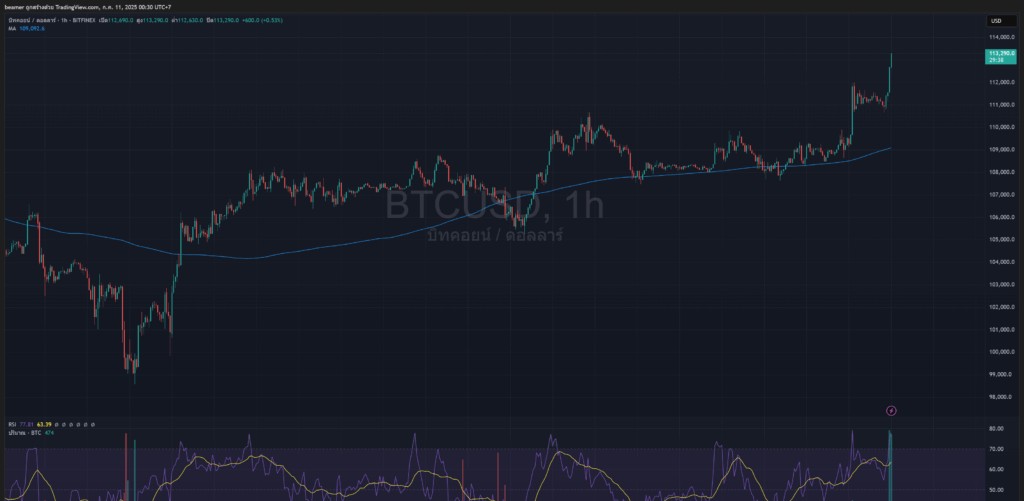Image resolution: width=1024 pixels, height=501 pixels.
Task: Click the 100,000.0 price axis label
Action: [x=1001, y=352]
